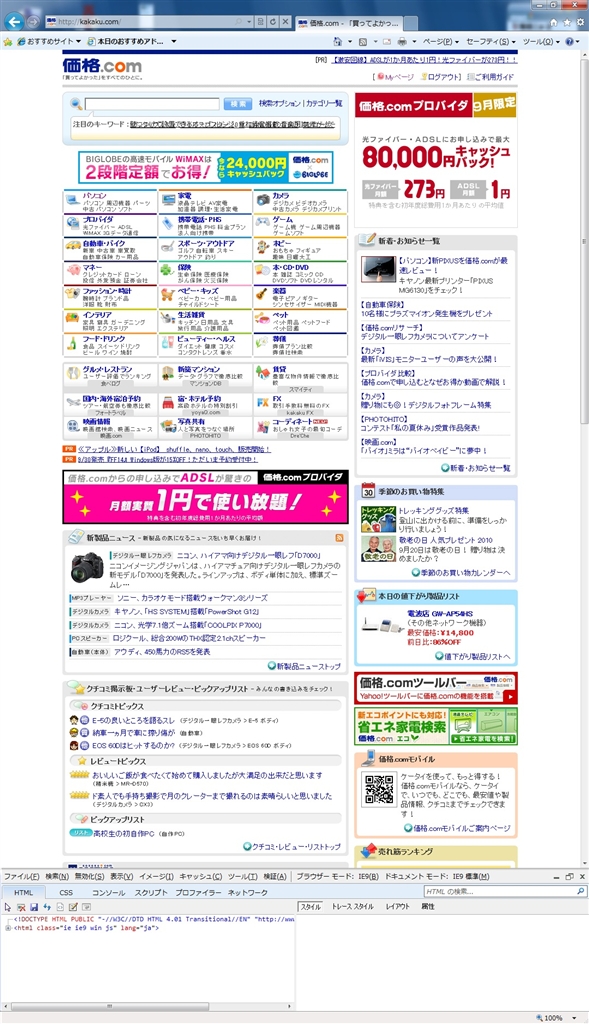Click the refresh icon in the address bar
Image resolution: width=589 pixels, height=1024 pixels.
click(272, 22)
